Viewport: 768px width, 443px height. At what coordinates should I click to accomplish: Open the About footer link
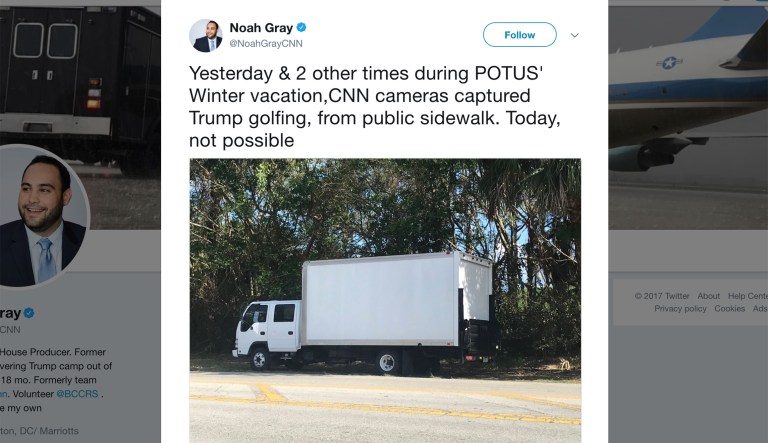click(x=708, y=296)
